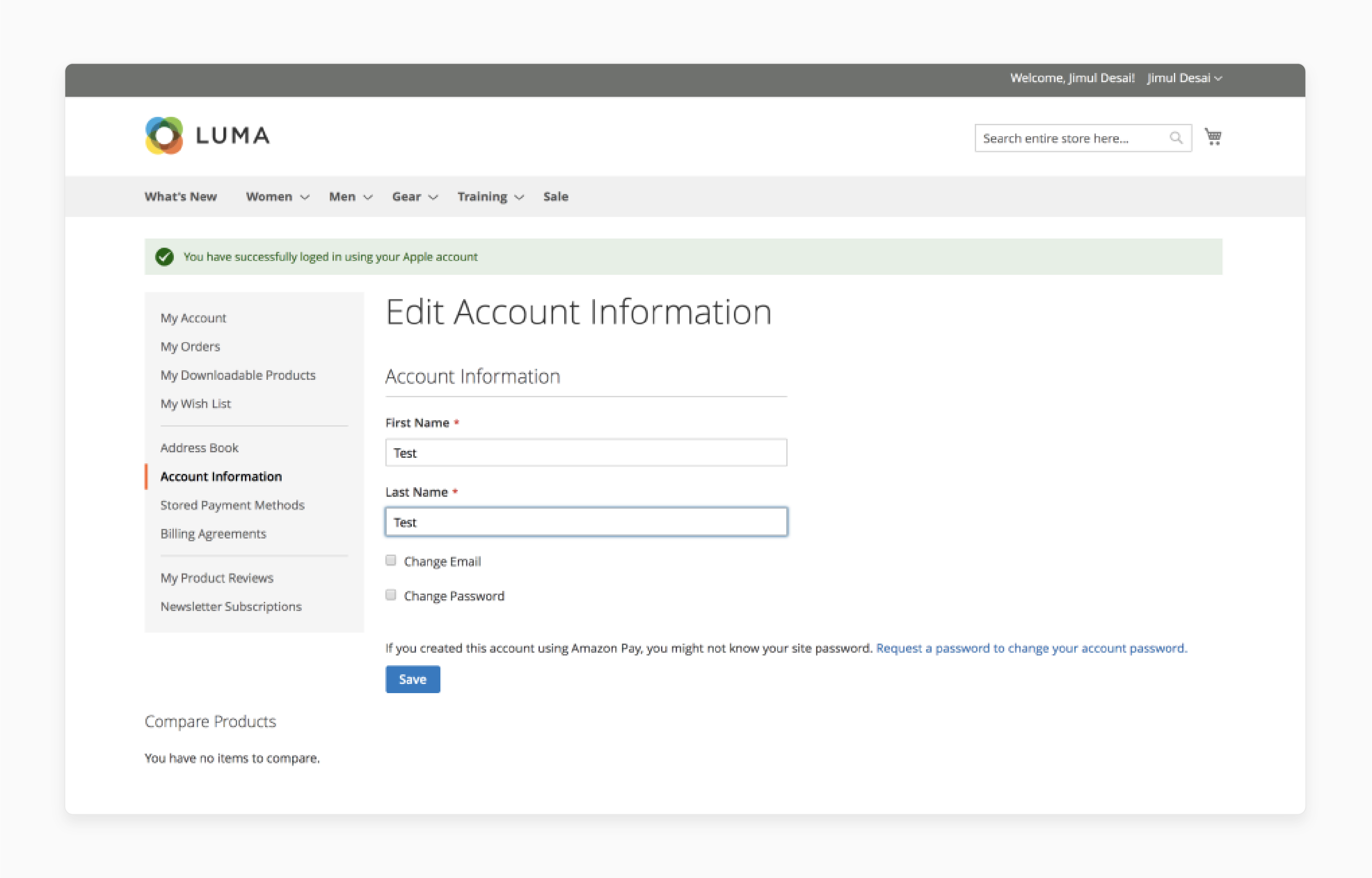
Task: Open the Sale menu item
Action: (x=556, y=197)
